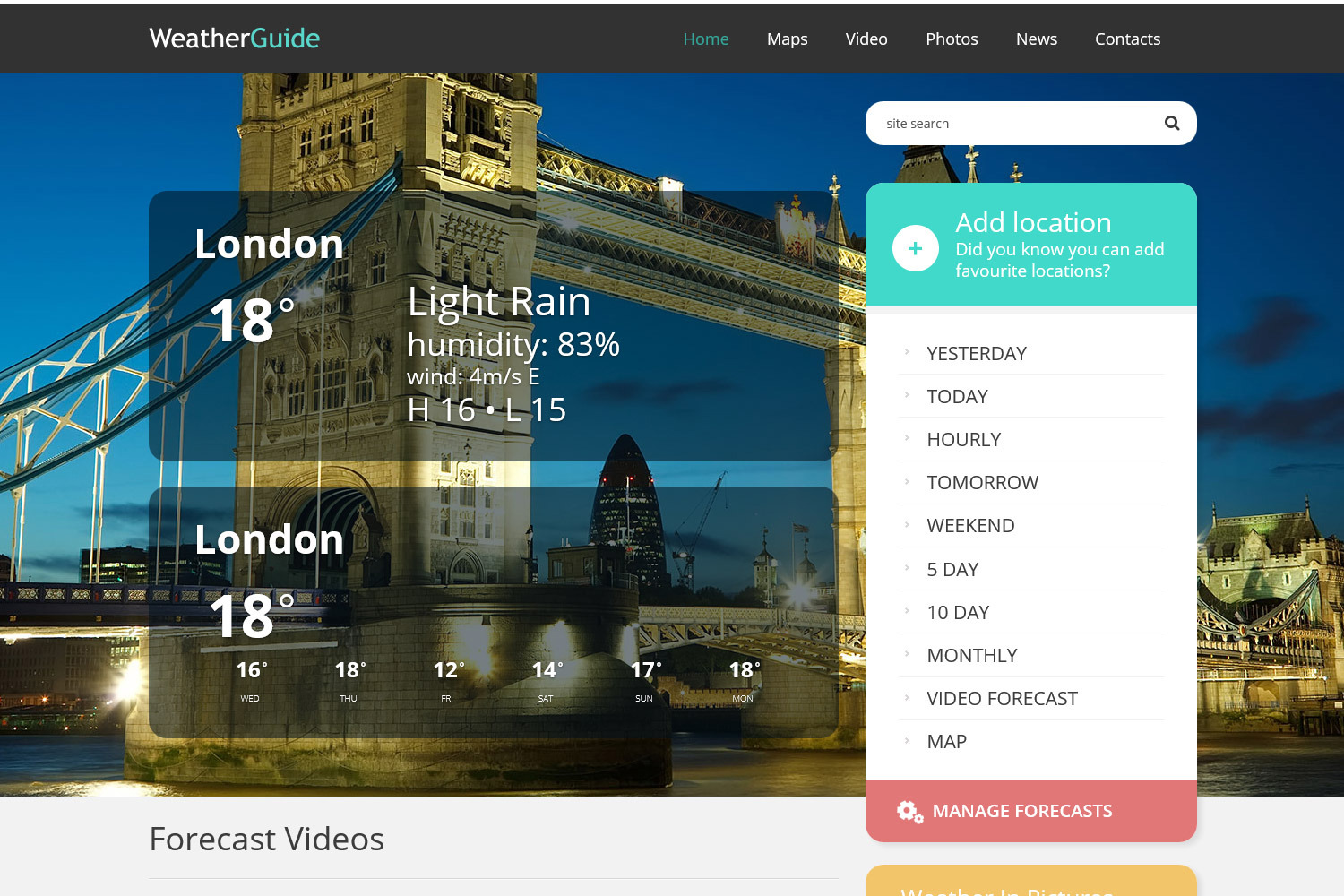Click the gears icon on Manage Forecasts button
The image size is (1344, 896).
pyautogui.click(x=909, y=811)
